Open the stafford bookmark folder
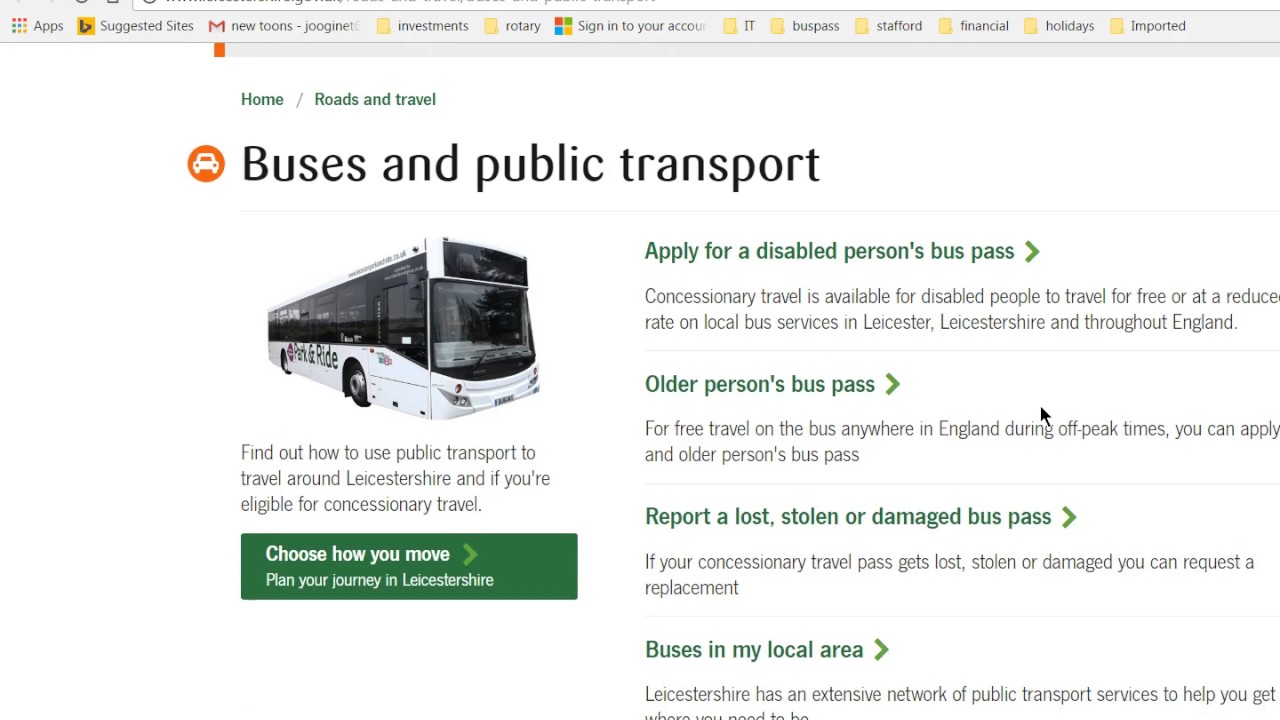Image resolution: width=1280 pixels, height=720 pixels. (x=889, y=26)
